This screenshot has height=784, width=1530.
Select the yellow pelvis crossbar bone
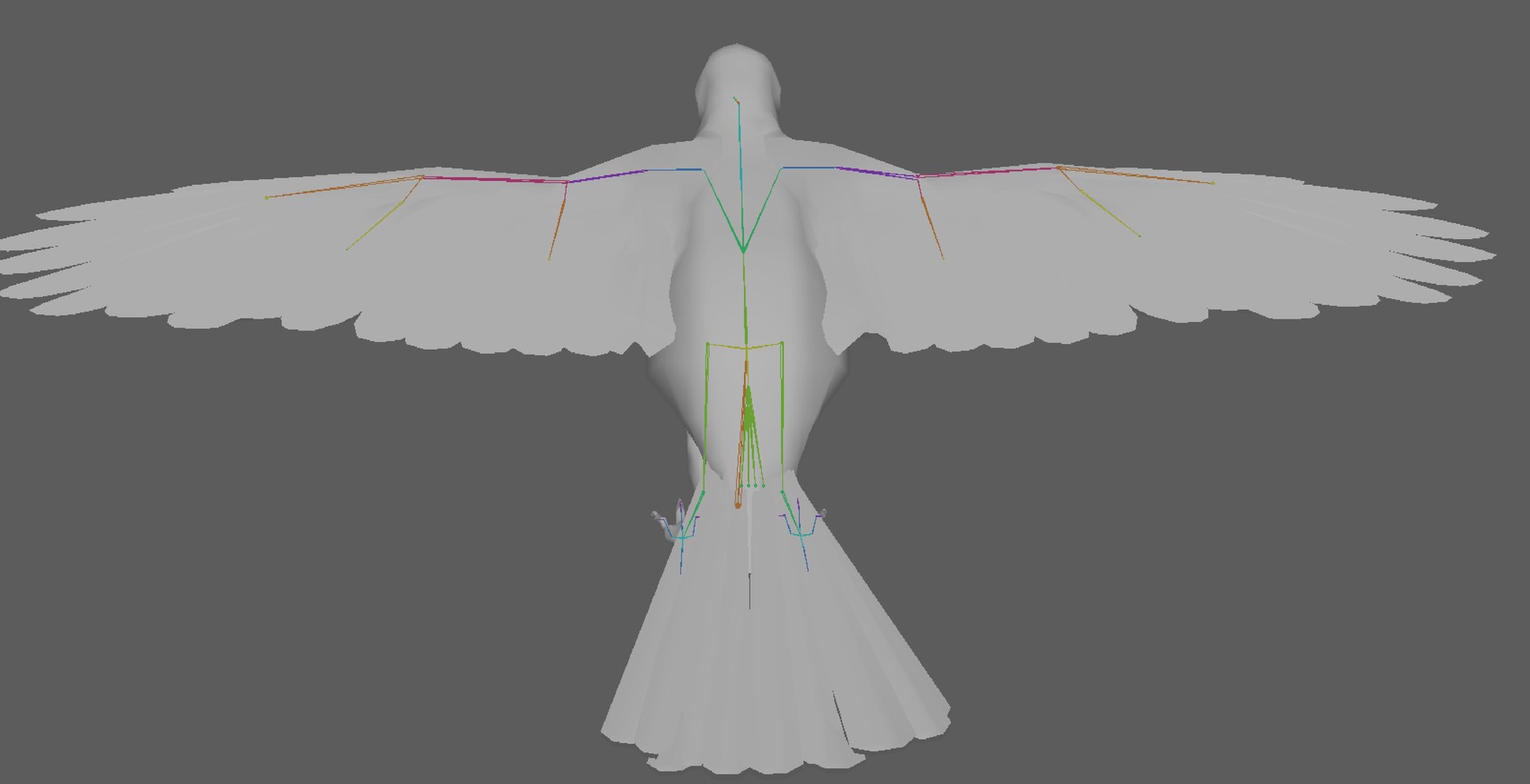[745, 345]
